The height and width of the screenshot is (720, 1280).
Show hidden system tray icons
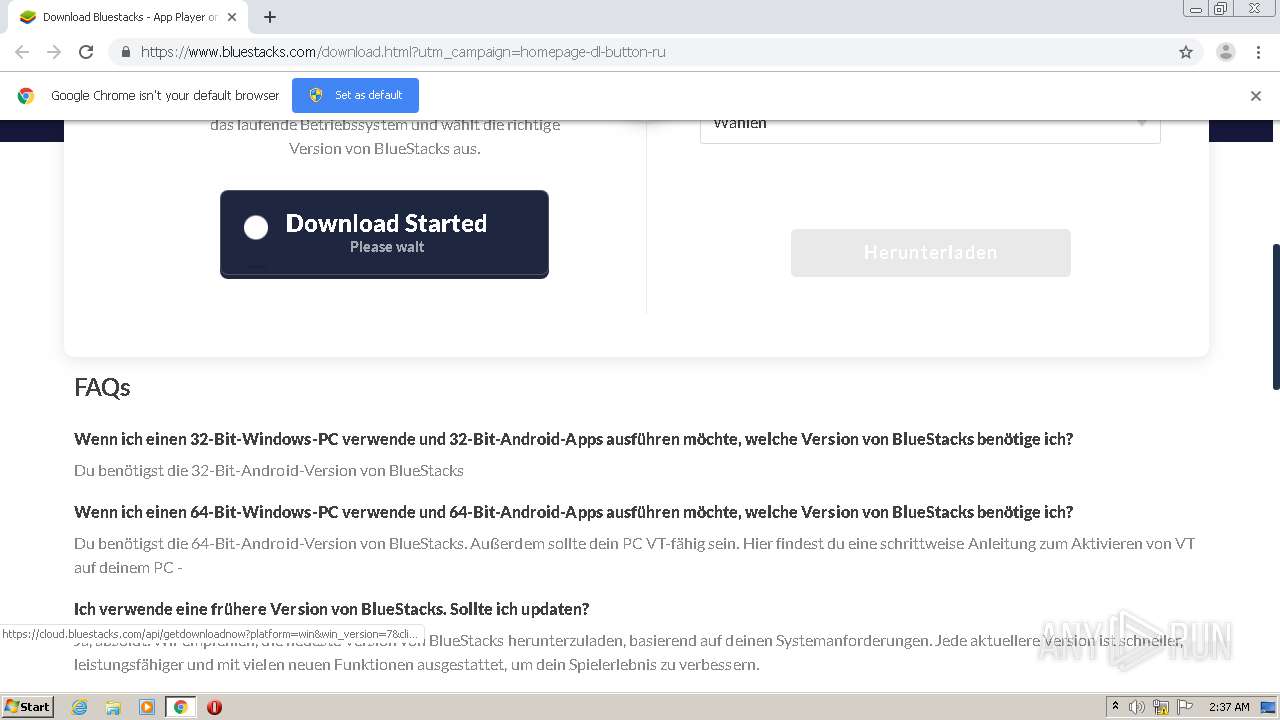(x=1116, y=707)
